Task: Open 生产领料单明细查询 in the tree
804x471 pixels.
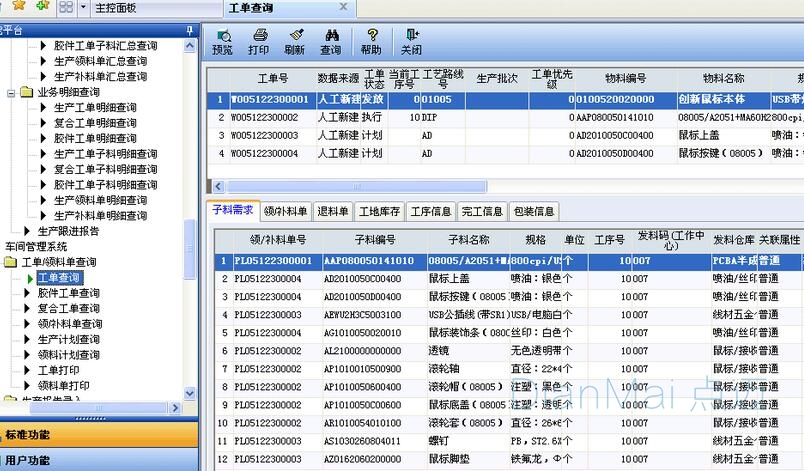Action: pos(100,200)
